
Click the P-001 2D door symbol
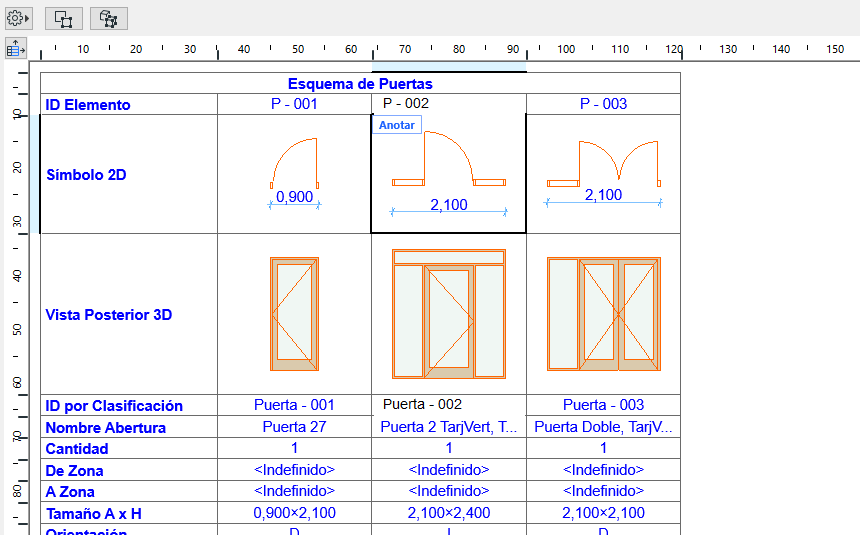tap(295, 163)
